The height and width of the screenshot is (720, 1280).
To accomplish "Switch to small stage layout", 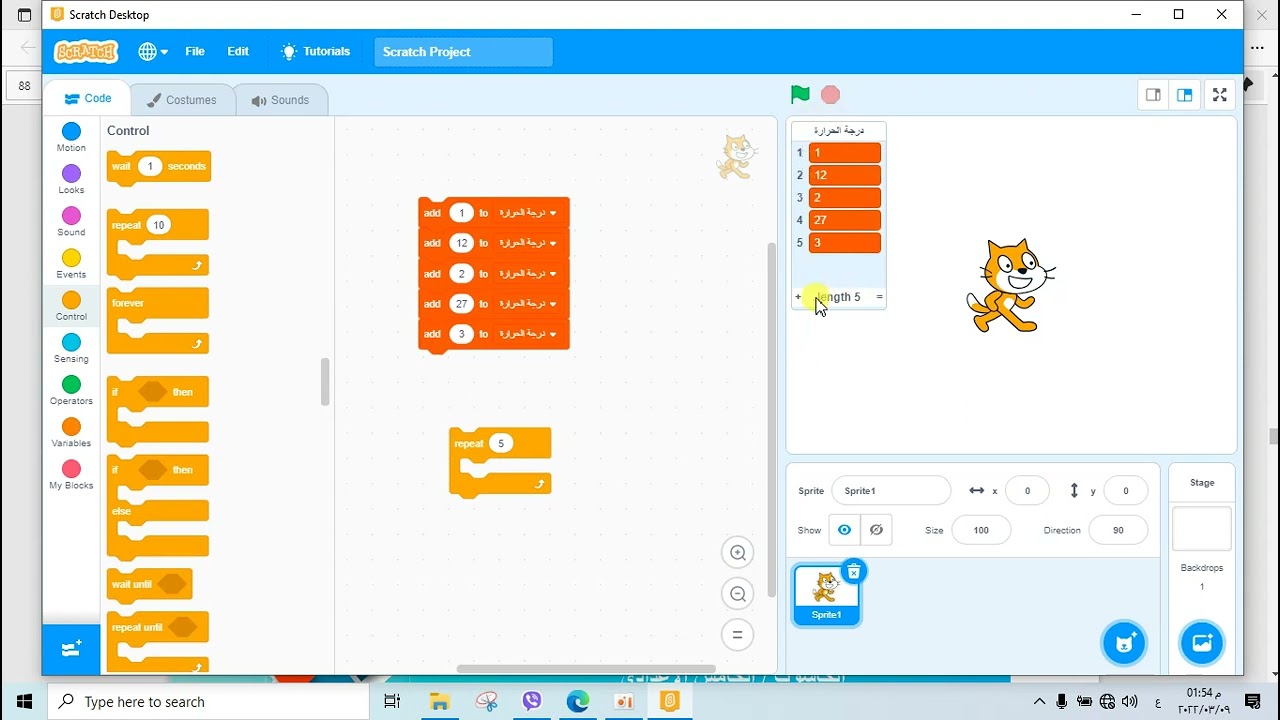I will 1153,95.
